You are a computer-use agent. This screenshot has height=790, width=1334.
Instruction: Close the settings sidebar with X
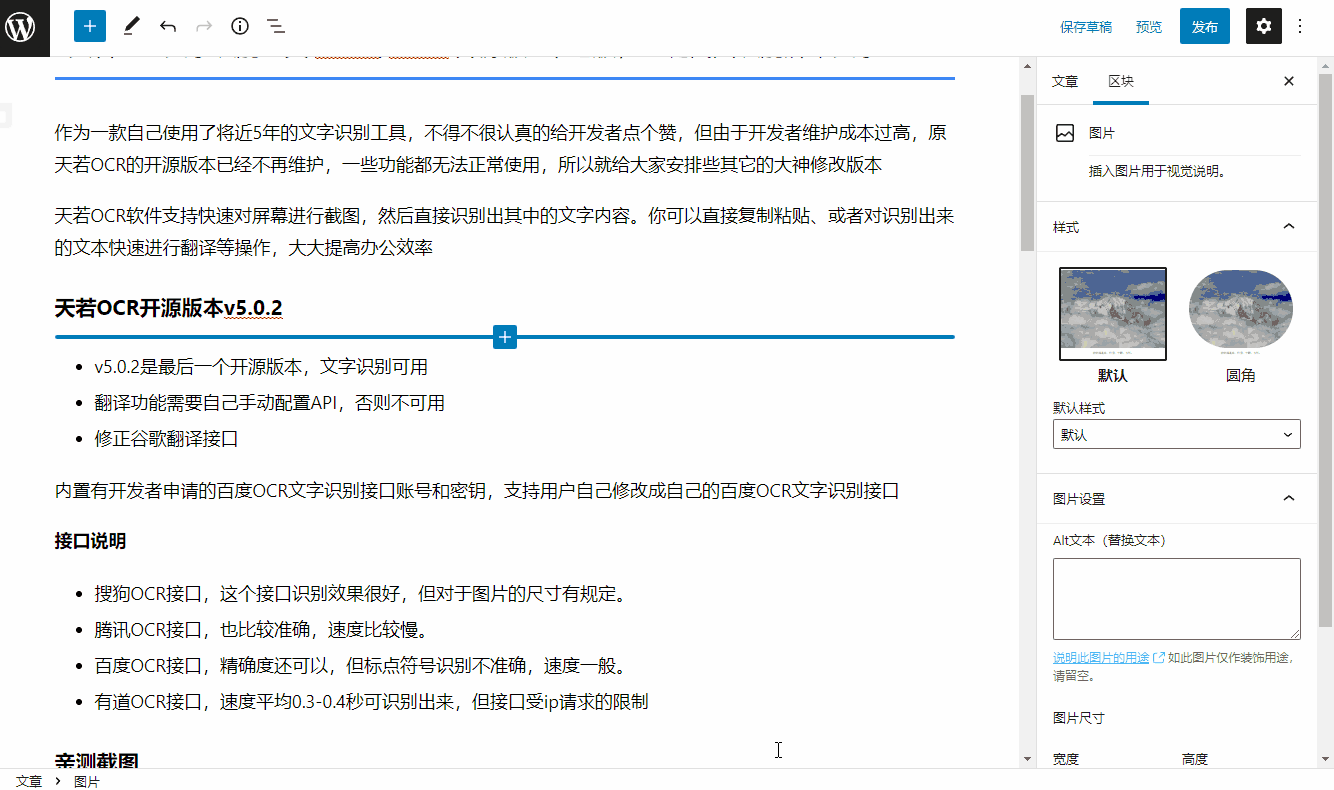[x=1289, y=81]
